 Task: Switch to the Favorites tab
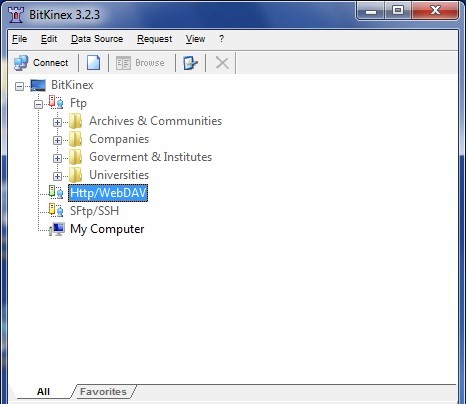pos(103,392)
